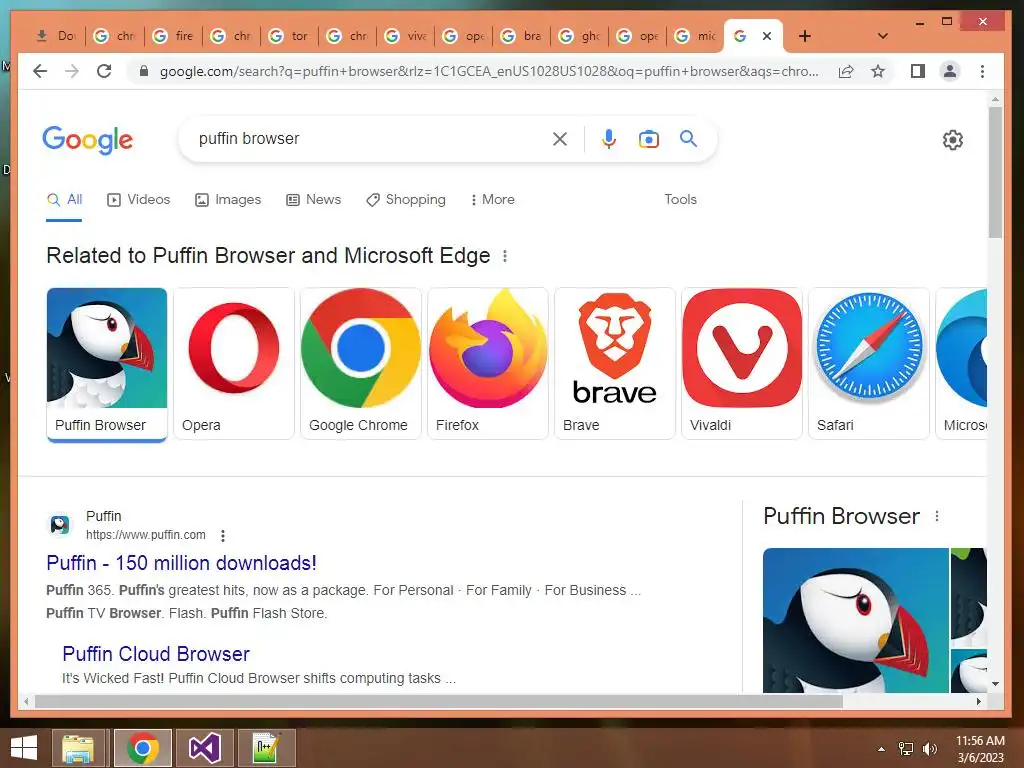Click the vertical scrollbar thumb
The height and width of the screenshot is (768, 1024).
[x=995, y=172]
